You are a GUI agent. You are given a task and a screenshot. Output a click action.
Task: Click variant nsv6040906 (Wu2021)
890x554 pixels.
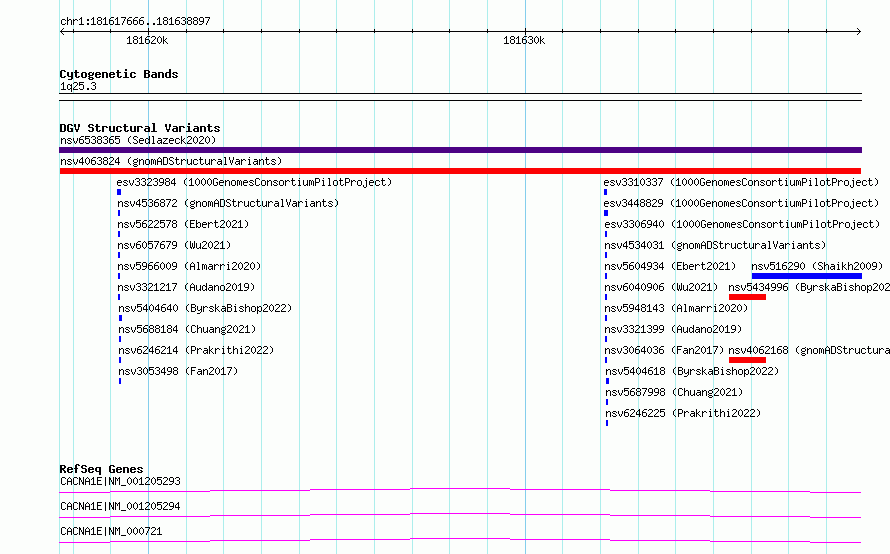(x=661, y=287)
